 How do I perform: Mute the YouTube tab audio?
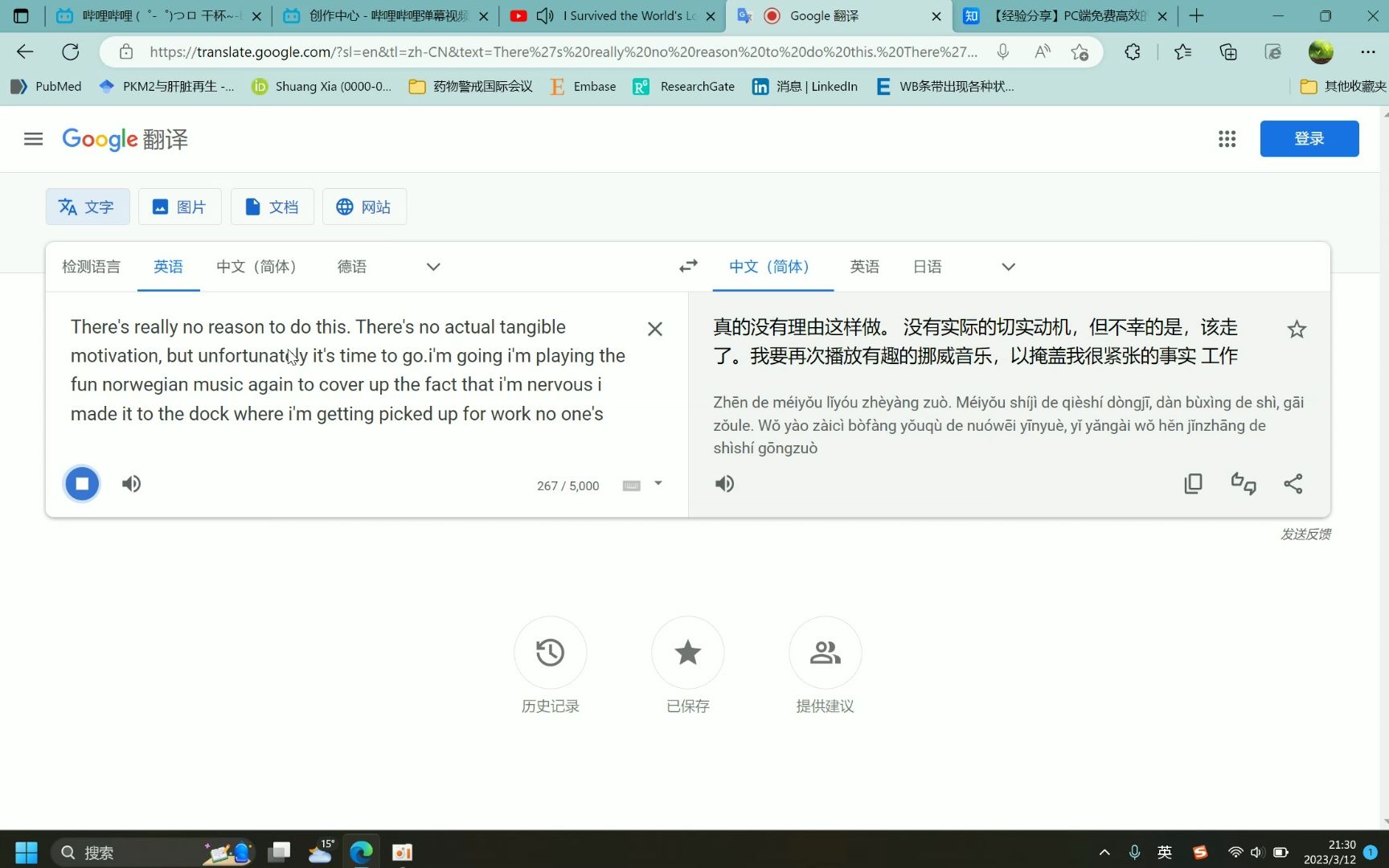(545, 16)
